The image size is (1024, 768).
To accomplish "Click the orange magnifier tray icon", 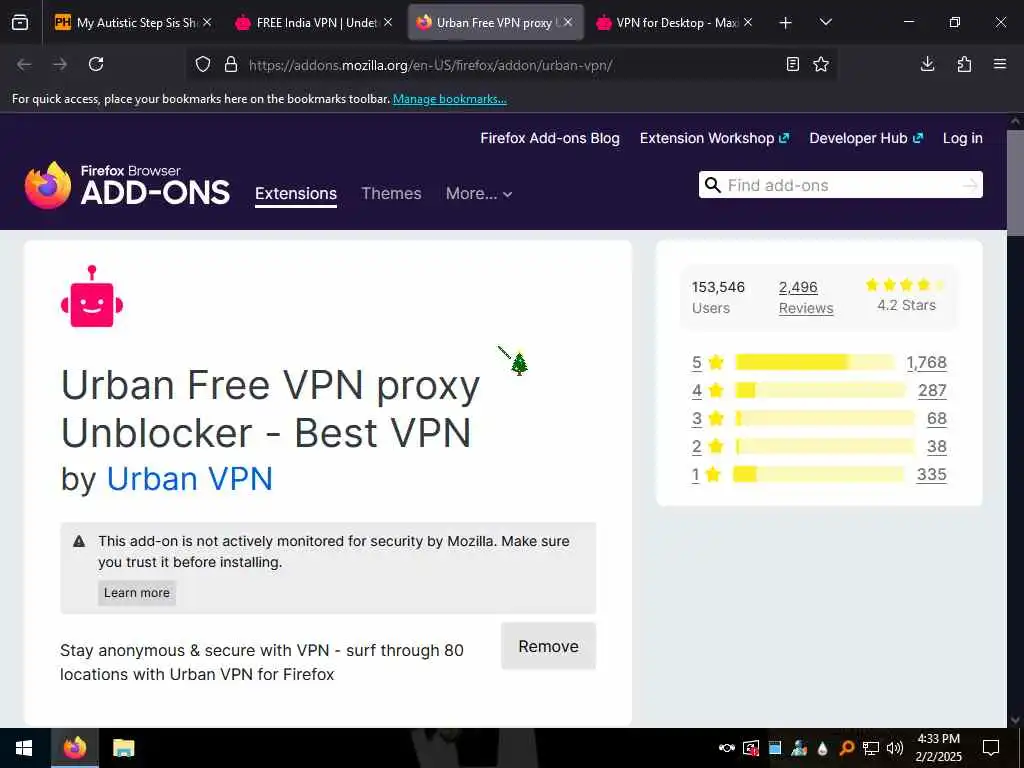I will point(847,748).
